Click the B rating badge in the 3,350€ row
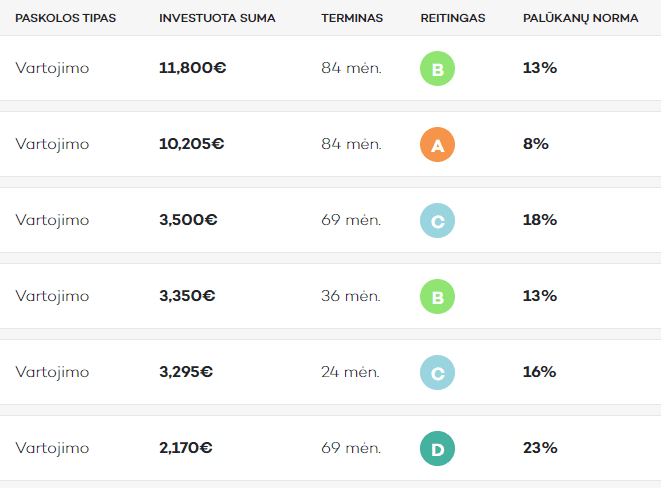The image size is (661, 488). pyautogui.click(x=437, y=297)
